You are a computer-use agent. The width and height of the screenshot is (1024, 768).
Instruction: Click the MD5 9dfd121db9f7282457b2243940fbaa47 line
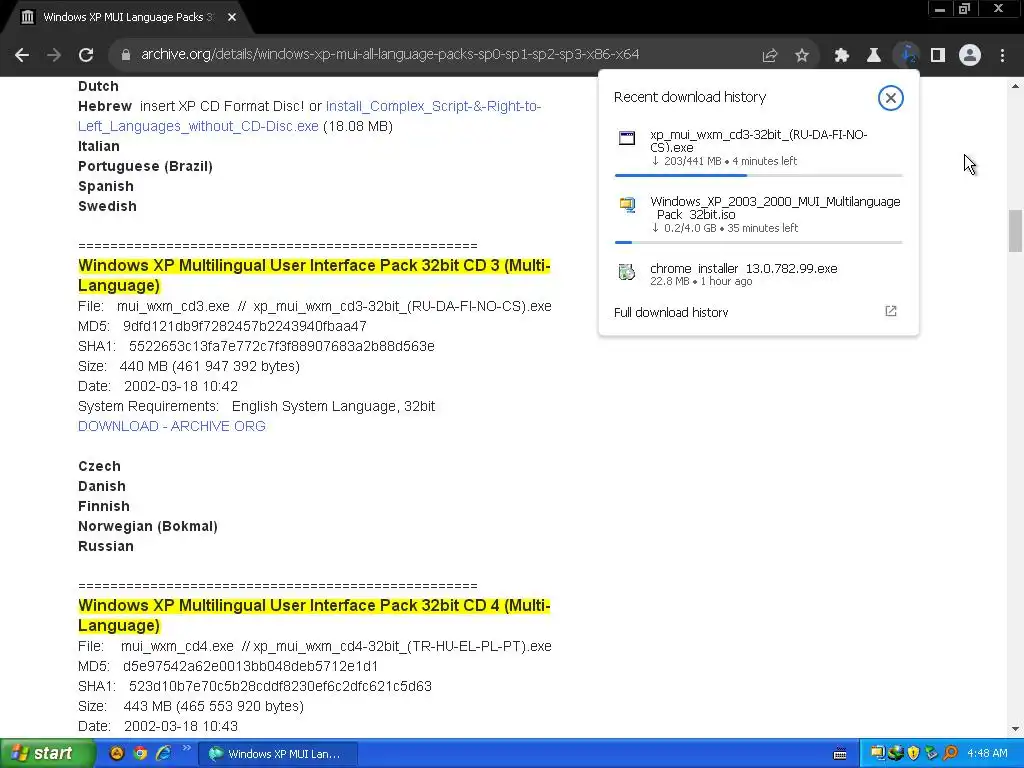click(222, 327)
